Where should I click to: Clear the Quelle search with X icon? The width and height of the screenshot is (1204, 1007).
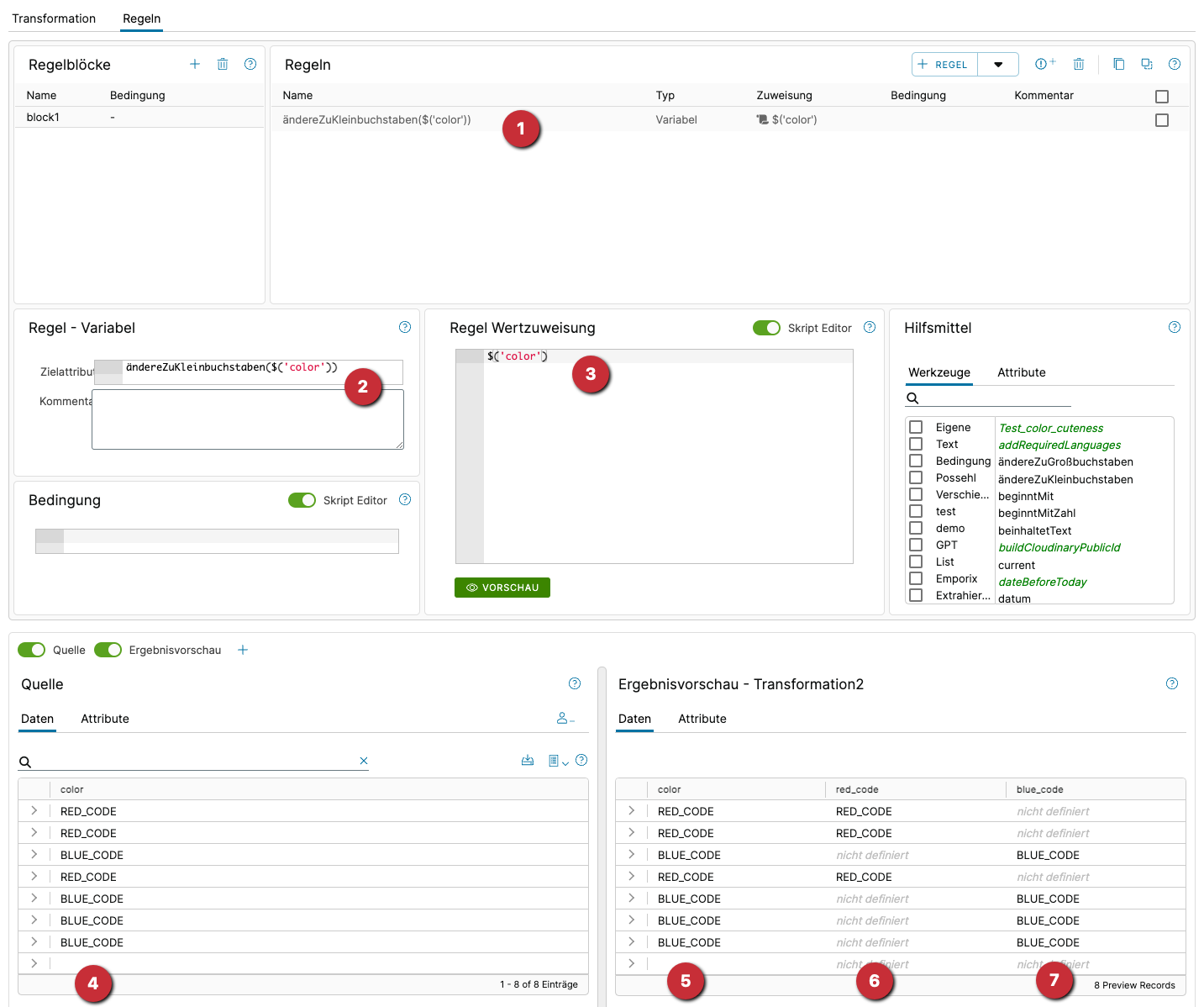pos(364,761)
